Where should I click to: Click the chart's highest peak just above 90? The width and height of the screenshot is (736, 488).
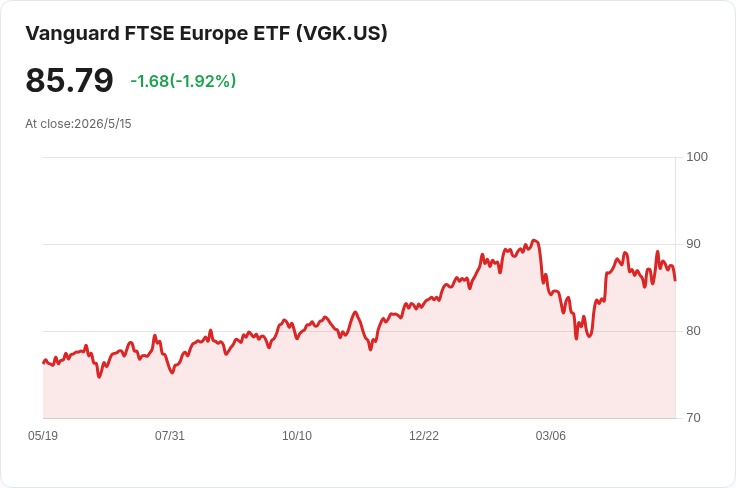[x=534, y=241]
